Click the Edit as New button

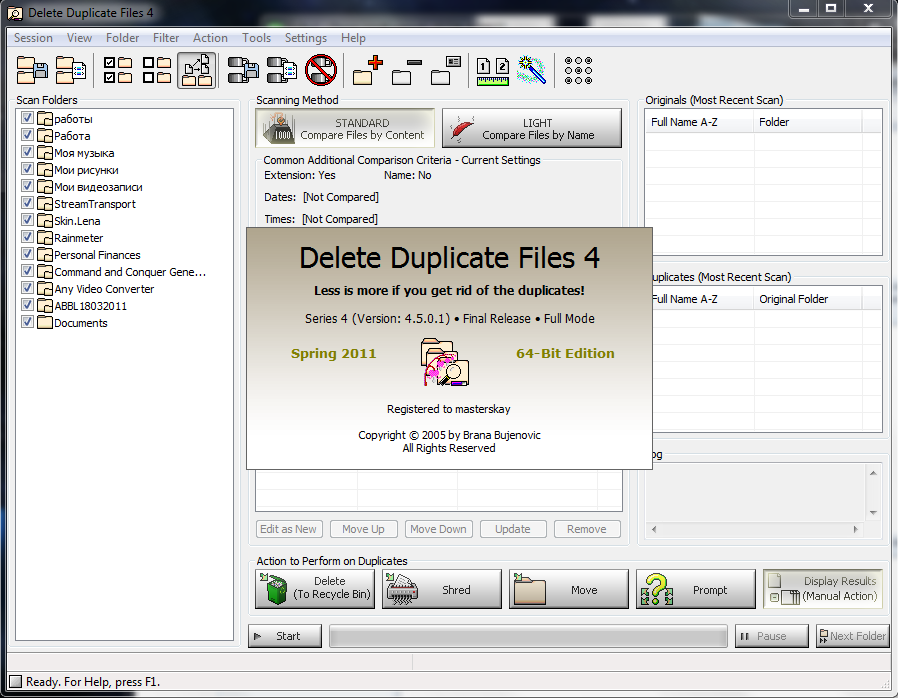[289, 529]
